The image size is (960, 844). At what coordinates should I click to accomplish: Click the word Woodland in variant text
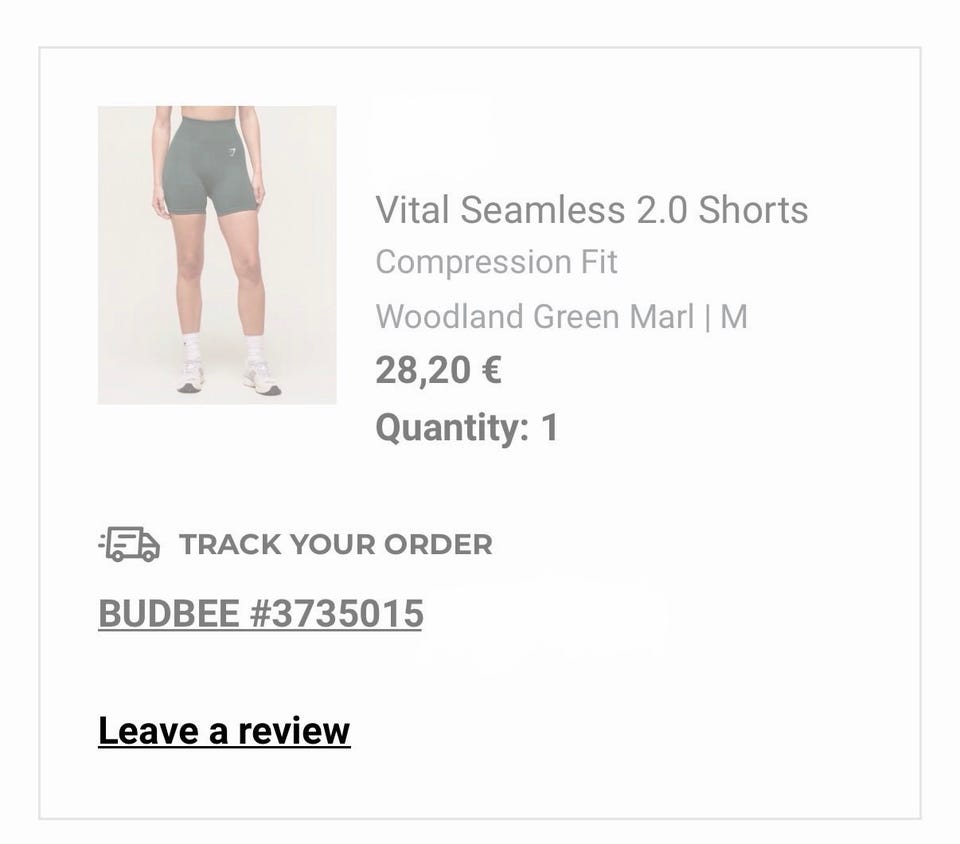(x=450, y=317)
